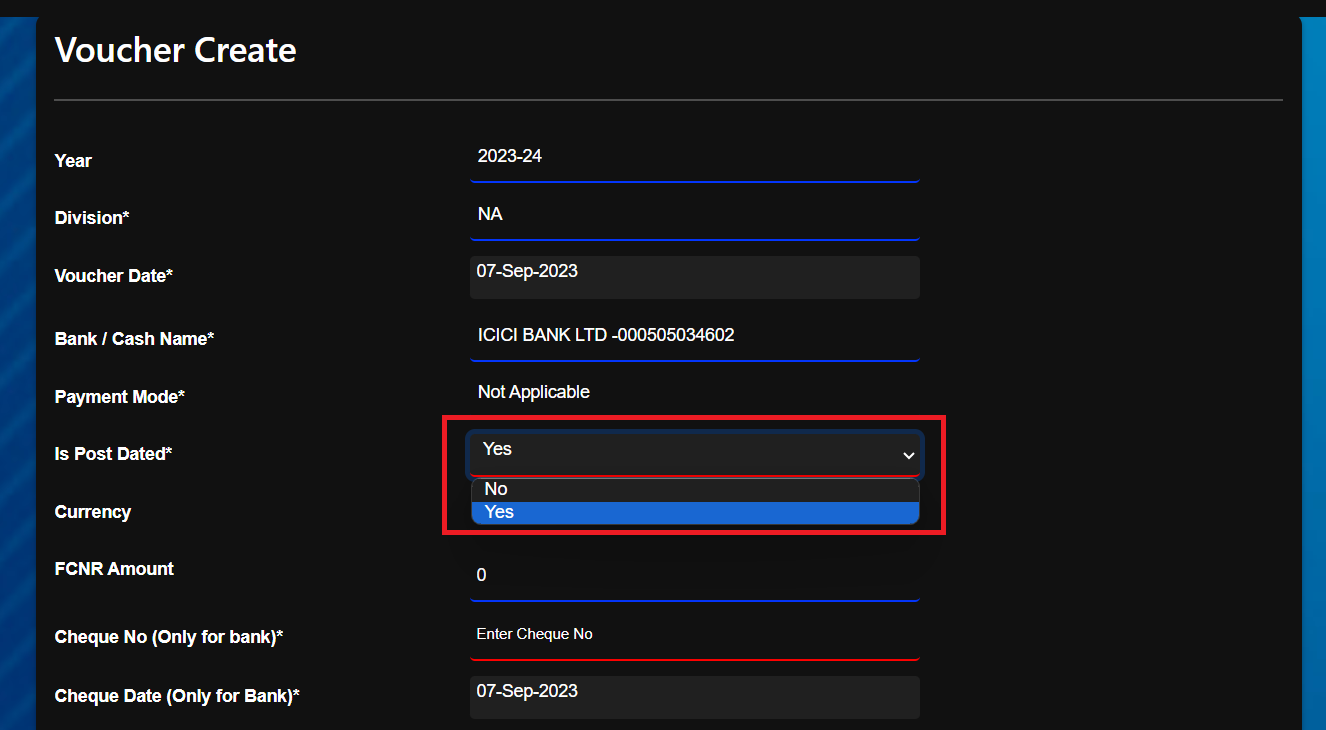This screenshot has width=1326, height=730.
Task: Click the Cheque No (Only for bank)* label
Action: click(x=169, y=637)
